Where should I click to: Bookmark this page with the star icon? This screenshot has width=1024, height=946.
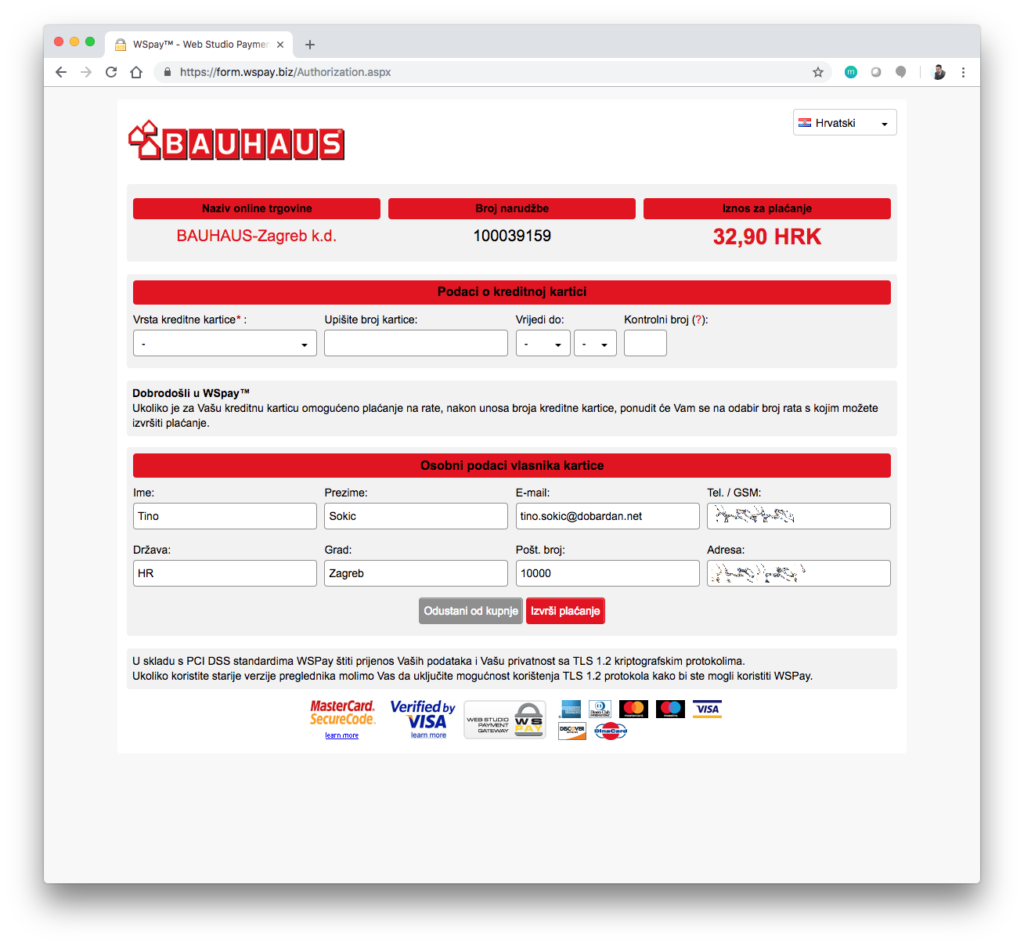[817, 72]
